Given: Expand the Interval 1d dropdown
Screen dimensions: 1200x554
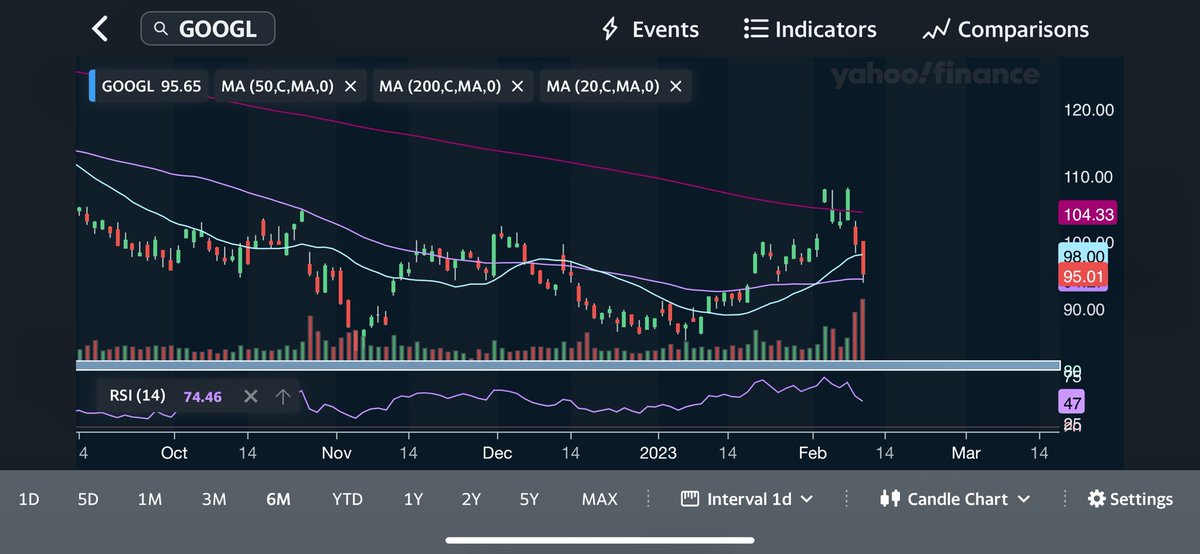Looking at the screenshot, I should pyautogui.click(x=746, y=499).
